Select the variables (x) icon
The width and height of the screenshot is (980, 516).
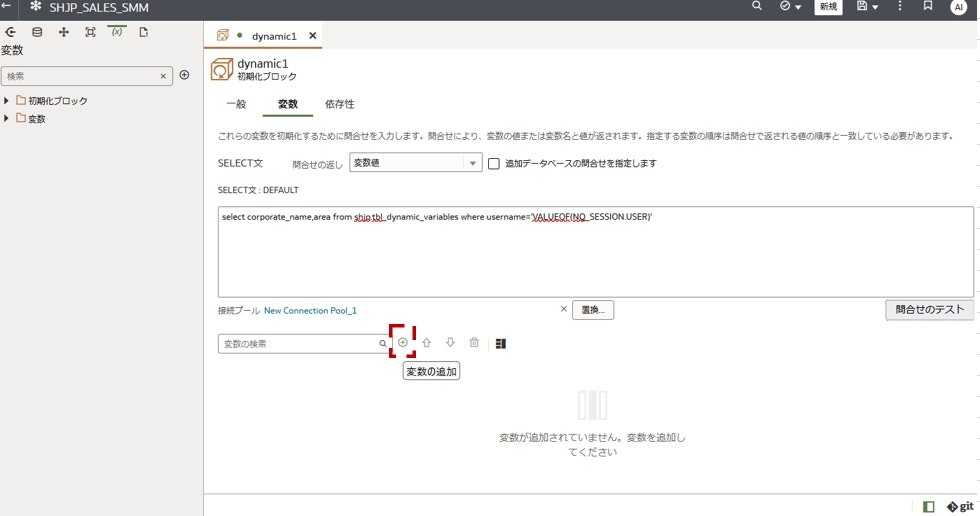(117, 31)
